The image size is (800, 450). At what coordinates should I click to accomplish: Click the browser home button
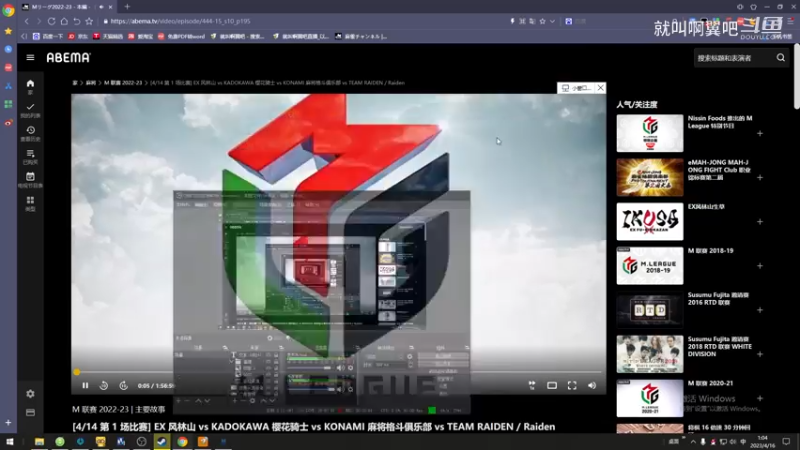64,21
